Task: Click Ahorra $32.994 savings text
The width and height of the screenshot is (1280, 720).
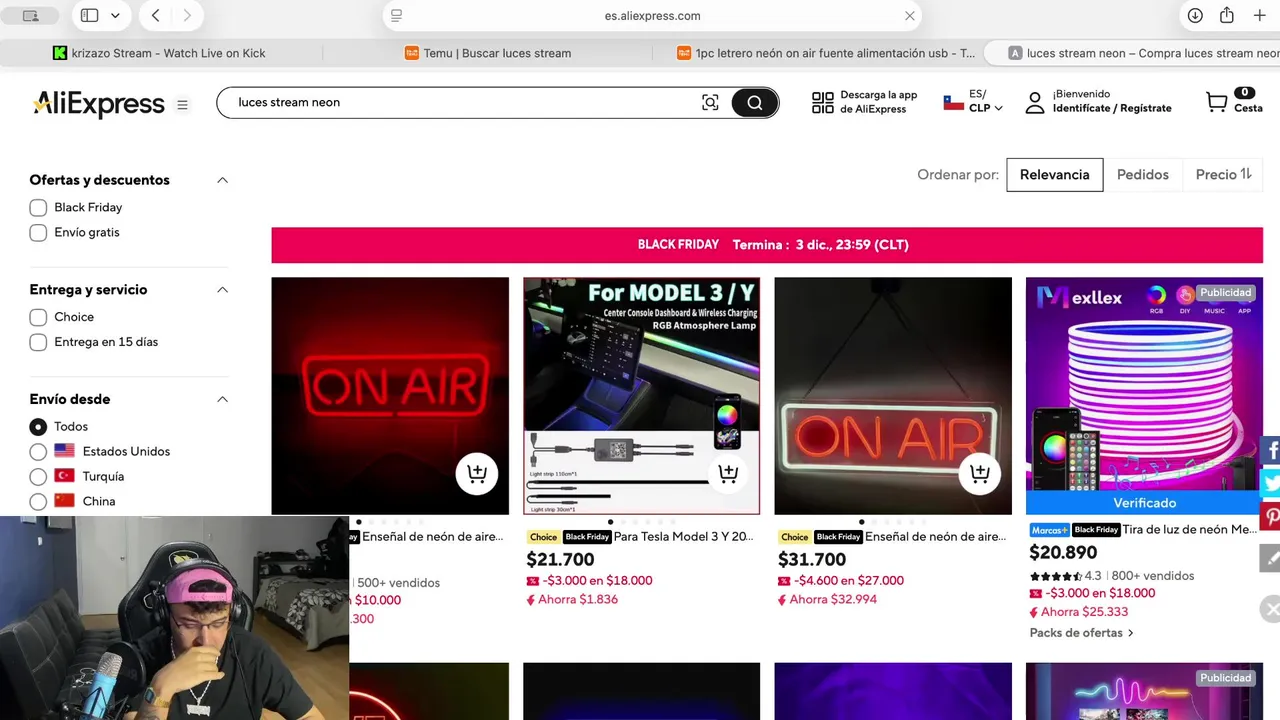Action: (x=833, y=600)
